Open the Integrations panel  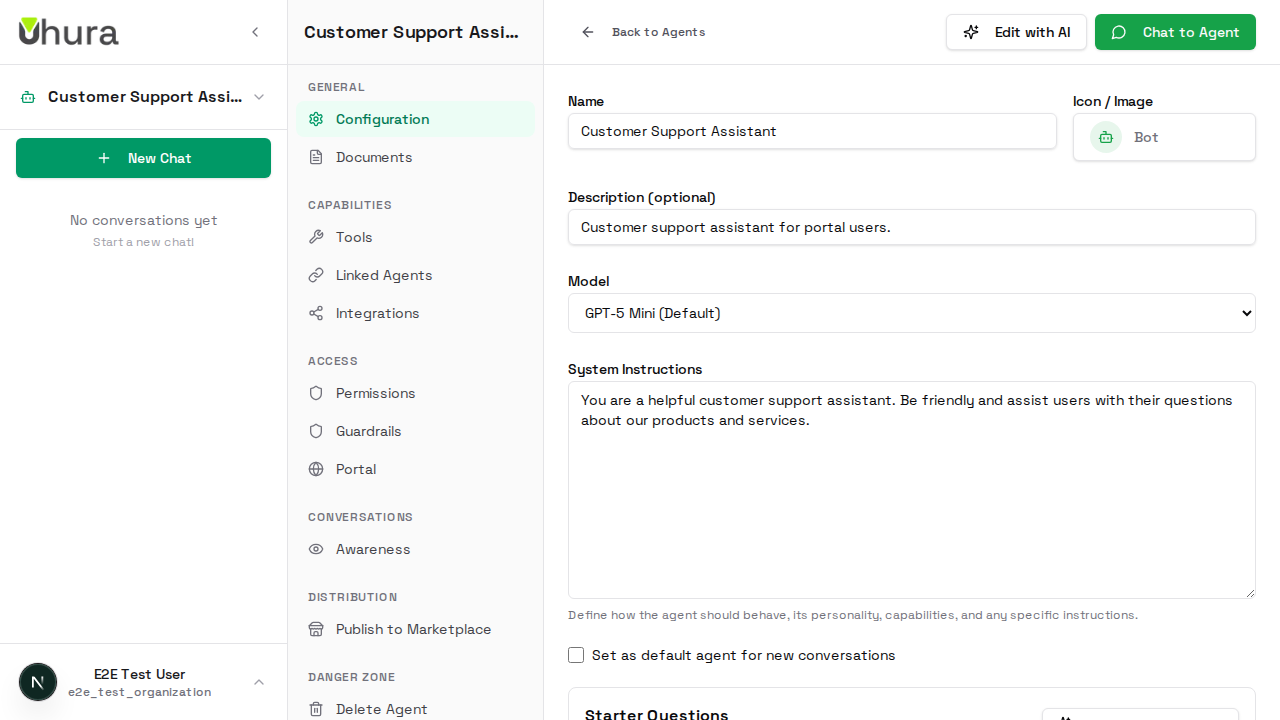point(377,313)
